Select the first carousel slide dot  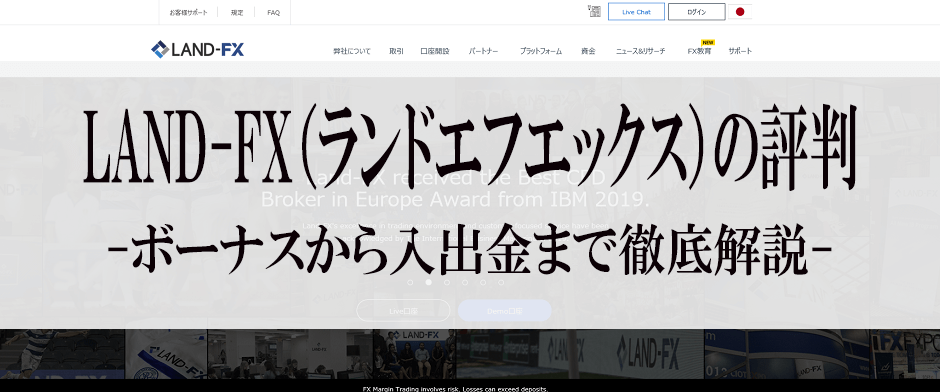coord(410,282)
